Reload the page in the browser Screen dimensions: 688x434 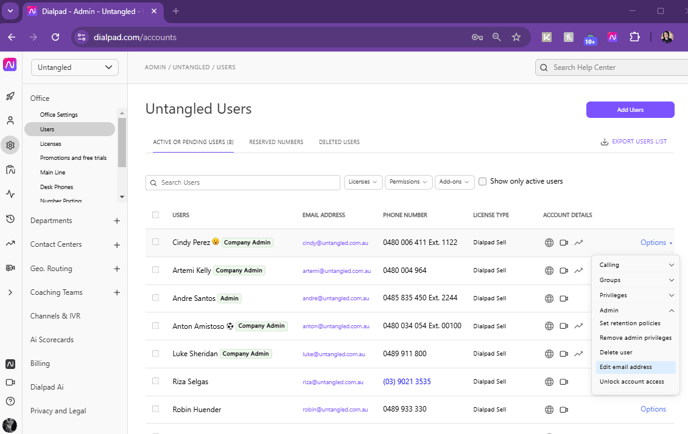(x=55, y=37)
